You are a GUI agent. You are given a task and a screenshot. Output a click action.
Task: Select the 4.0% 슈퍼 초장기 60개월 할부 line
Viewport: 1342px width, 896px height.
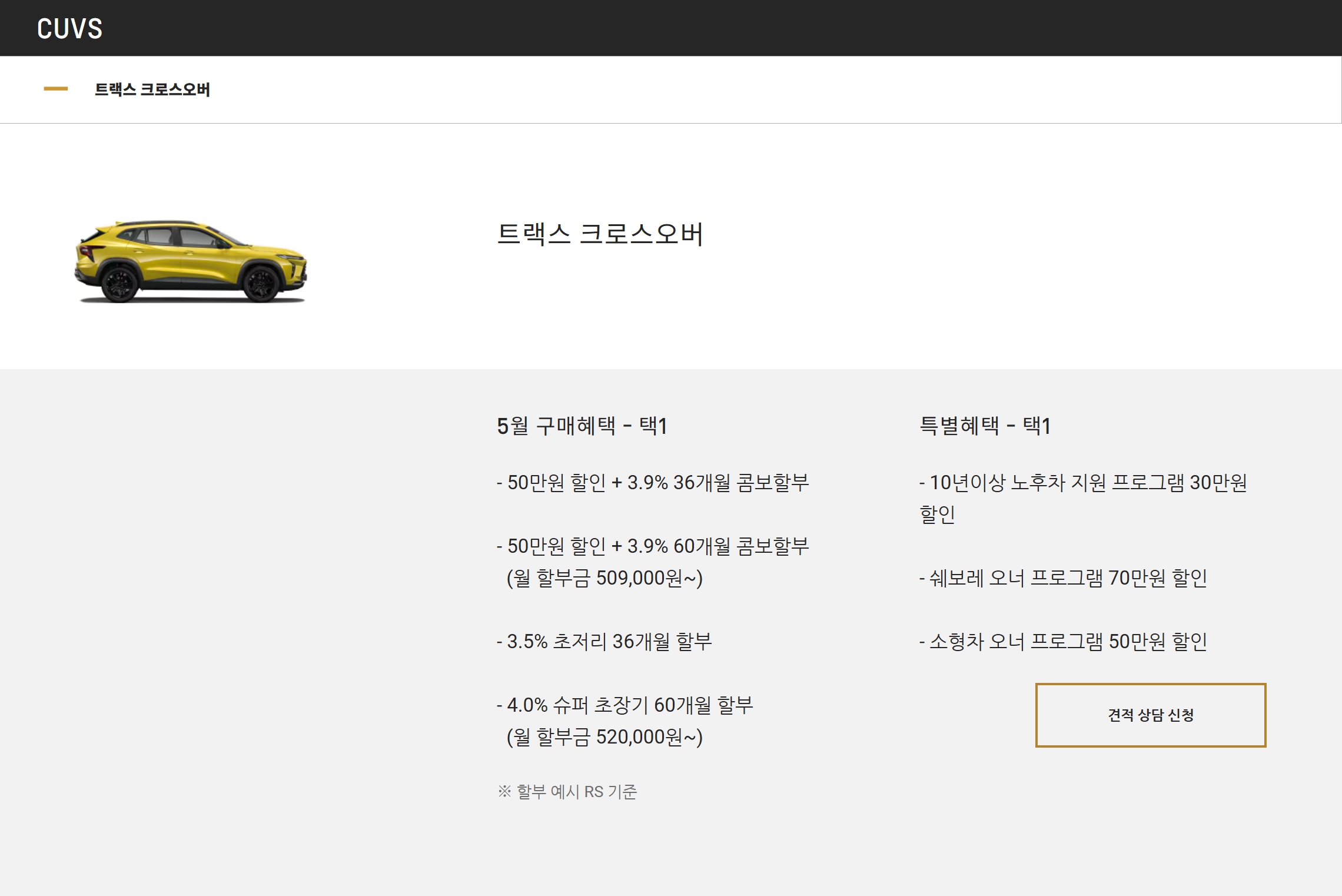(x=625, y=705)
